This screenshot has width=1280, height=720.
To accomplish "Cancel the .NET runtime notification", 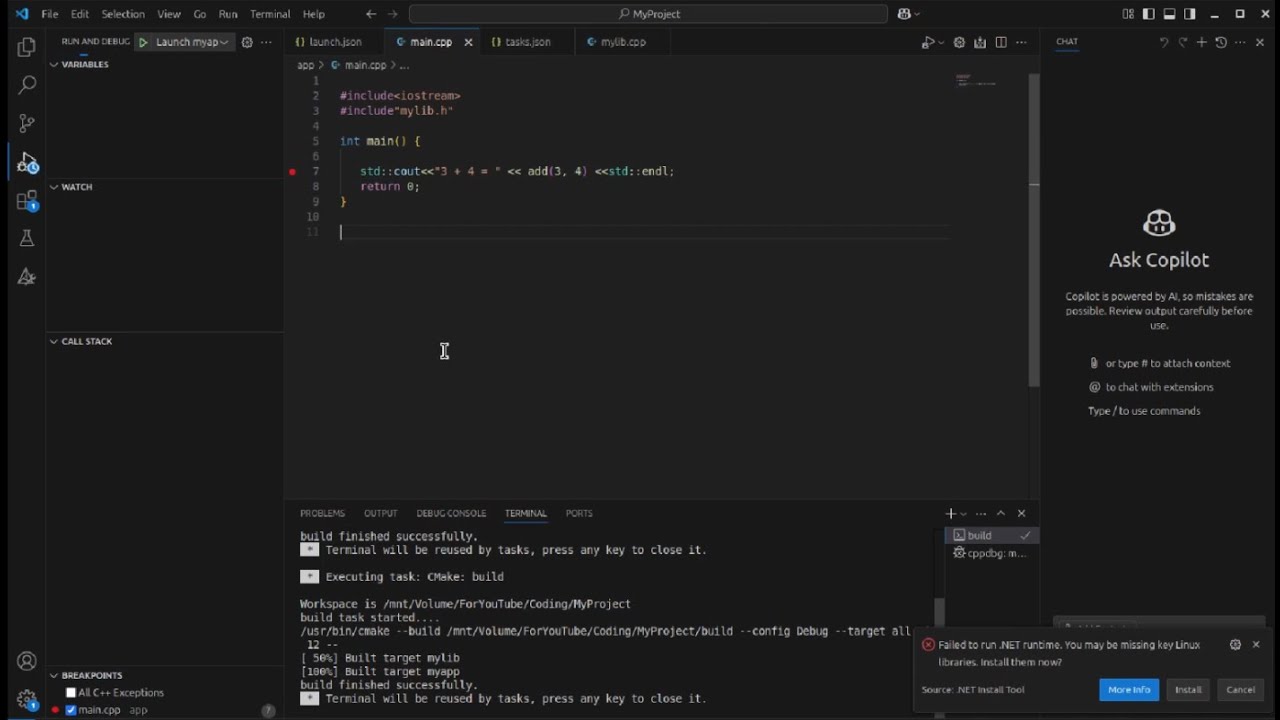I will [x=1240, y=689].
